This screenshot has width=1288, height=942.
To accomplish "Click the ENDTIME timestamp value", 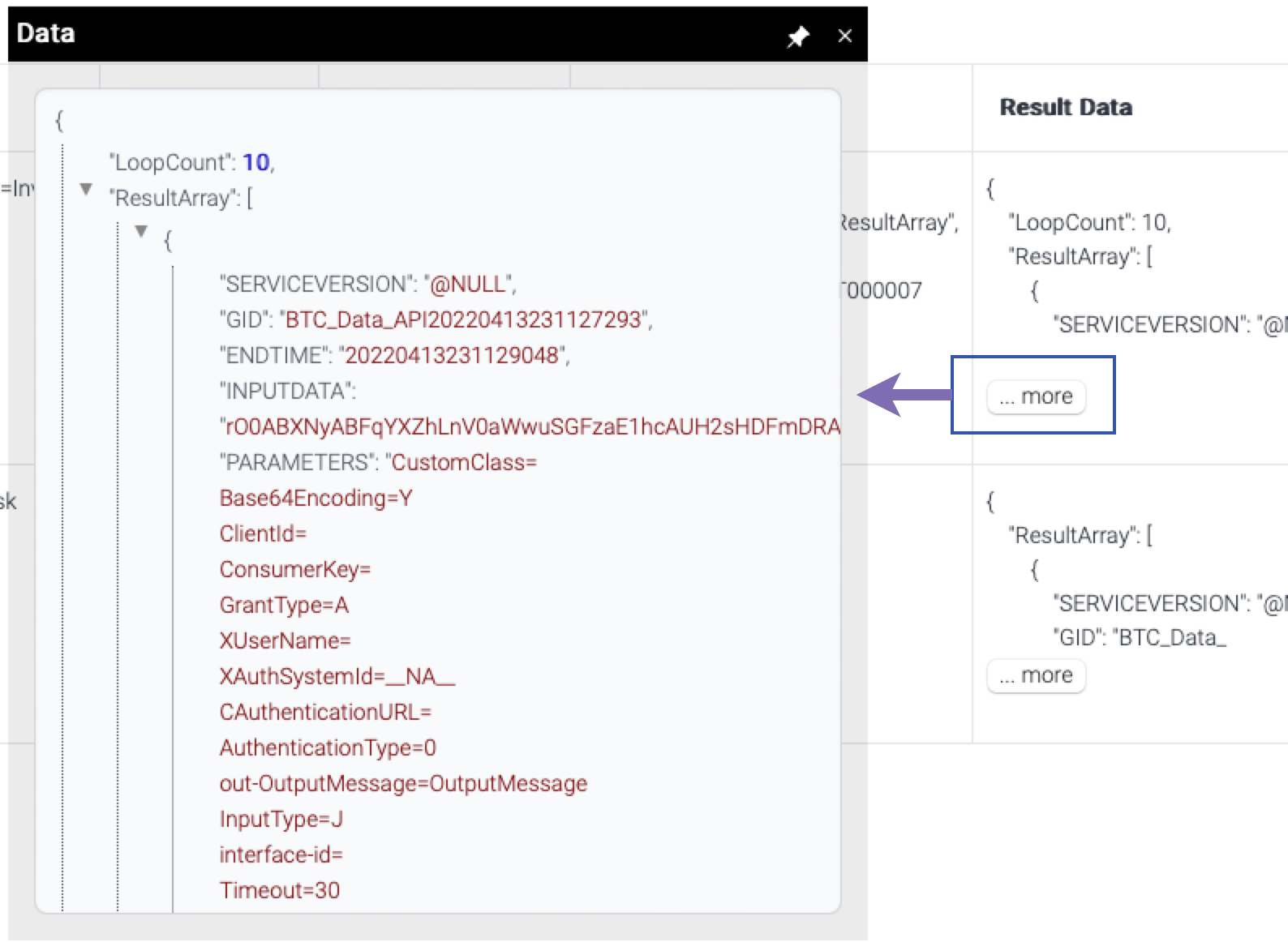I will tap(453, 356).
